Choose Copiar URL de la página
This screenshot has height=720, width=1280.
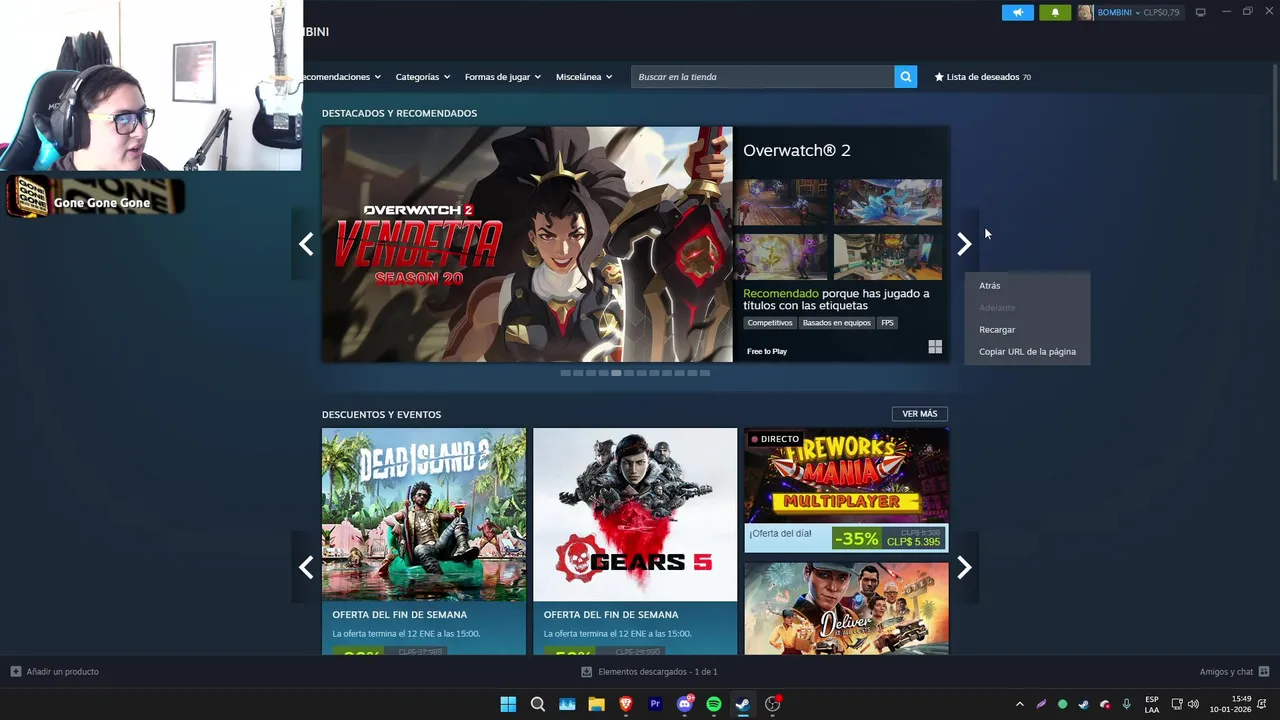click(x=1027, y=352)
